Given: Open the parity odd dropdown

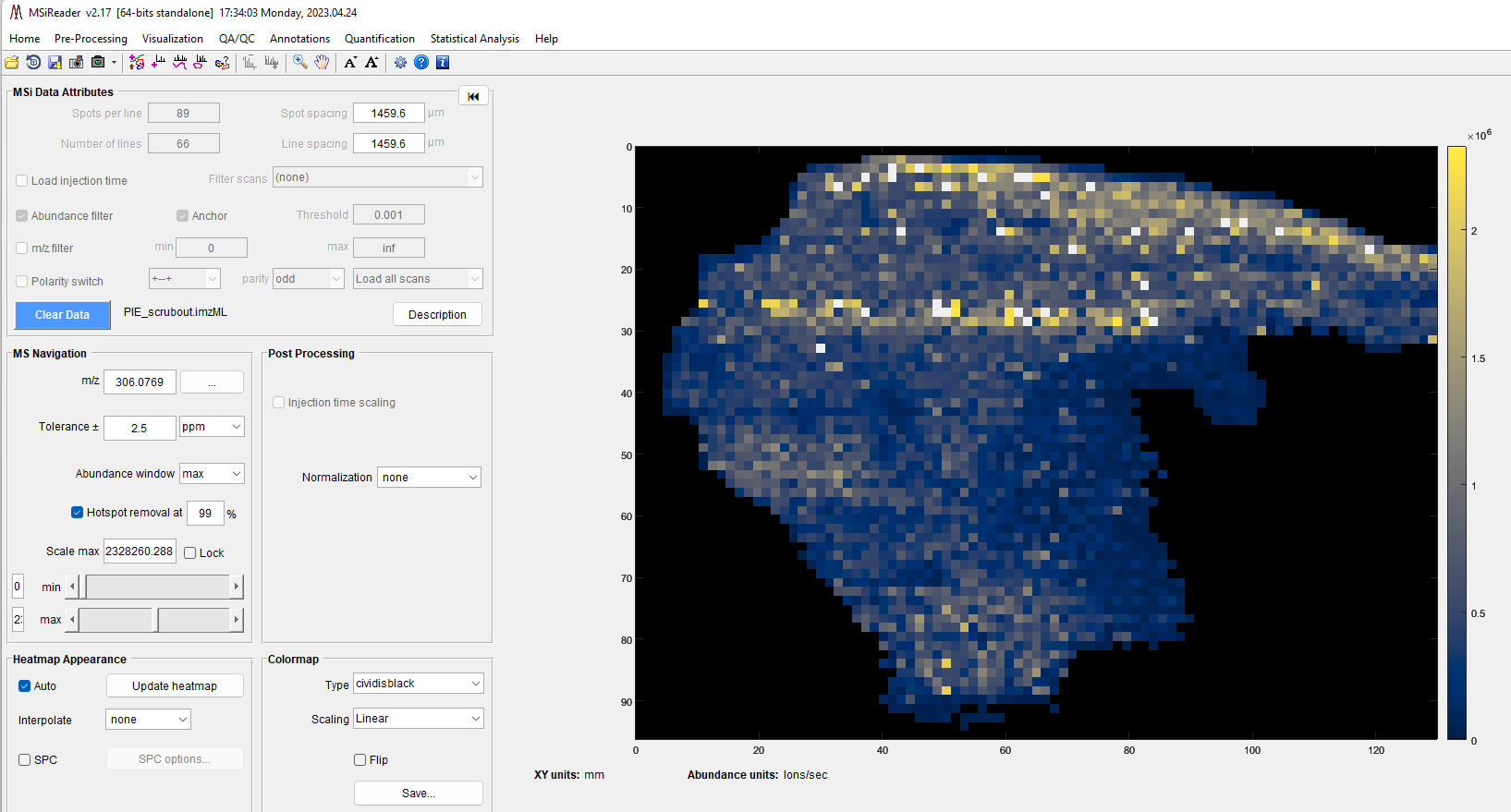Looking at the screenshot, I should point(309,279).
